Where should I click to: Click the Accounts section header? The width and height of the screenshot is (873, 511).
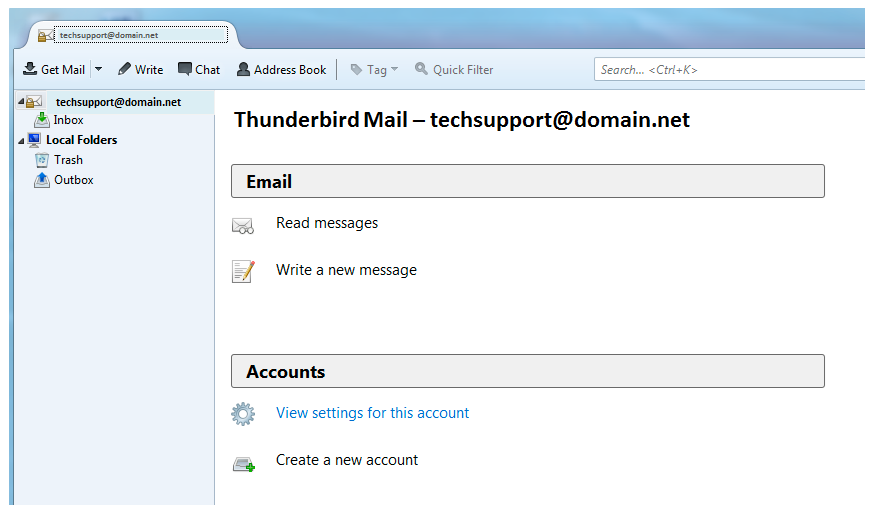tap(528, 371)
